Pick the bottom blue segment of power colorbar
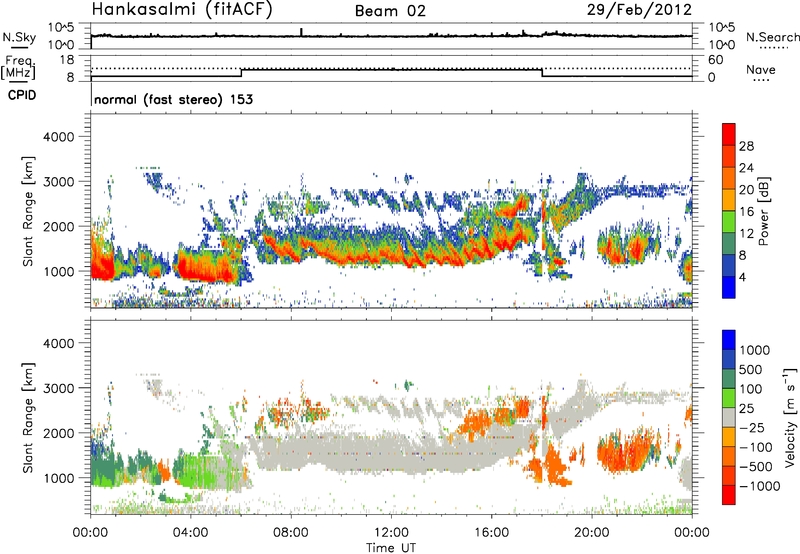This screenshot has height=554, width=800. (x=729, y=288)
